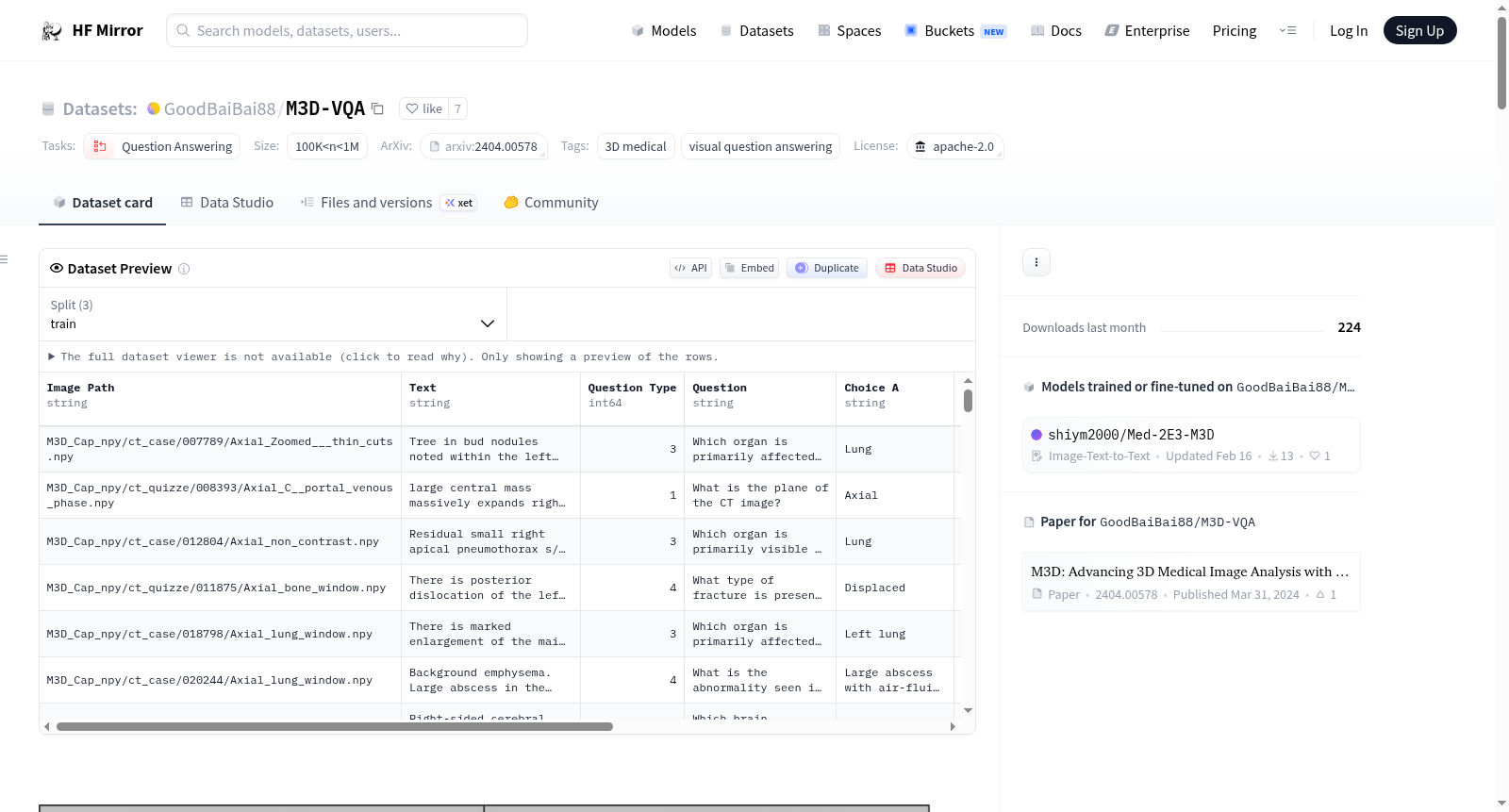Select the 012804/Axial_non_contrast.npy path cell
The height and width of the screenshot is (812, 1509).
tap(221, 541)
